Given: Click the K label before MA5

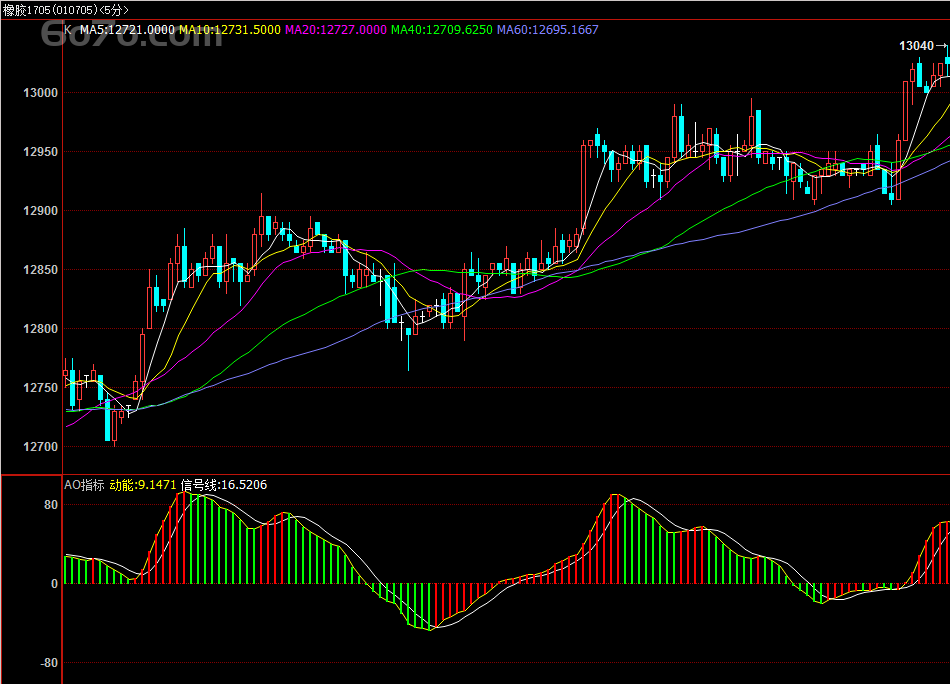Looking at the screenshot, I should click(68, 30).
